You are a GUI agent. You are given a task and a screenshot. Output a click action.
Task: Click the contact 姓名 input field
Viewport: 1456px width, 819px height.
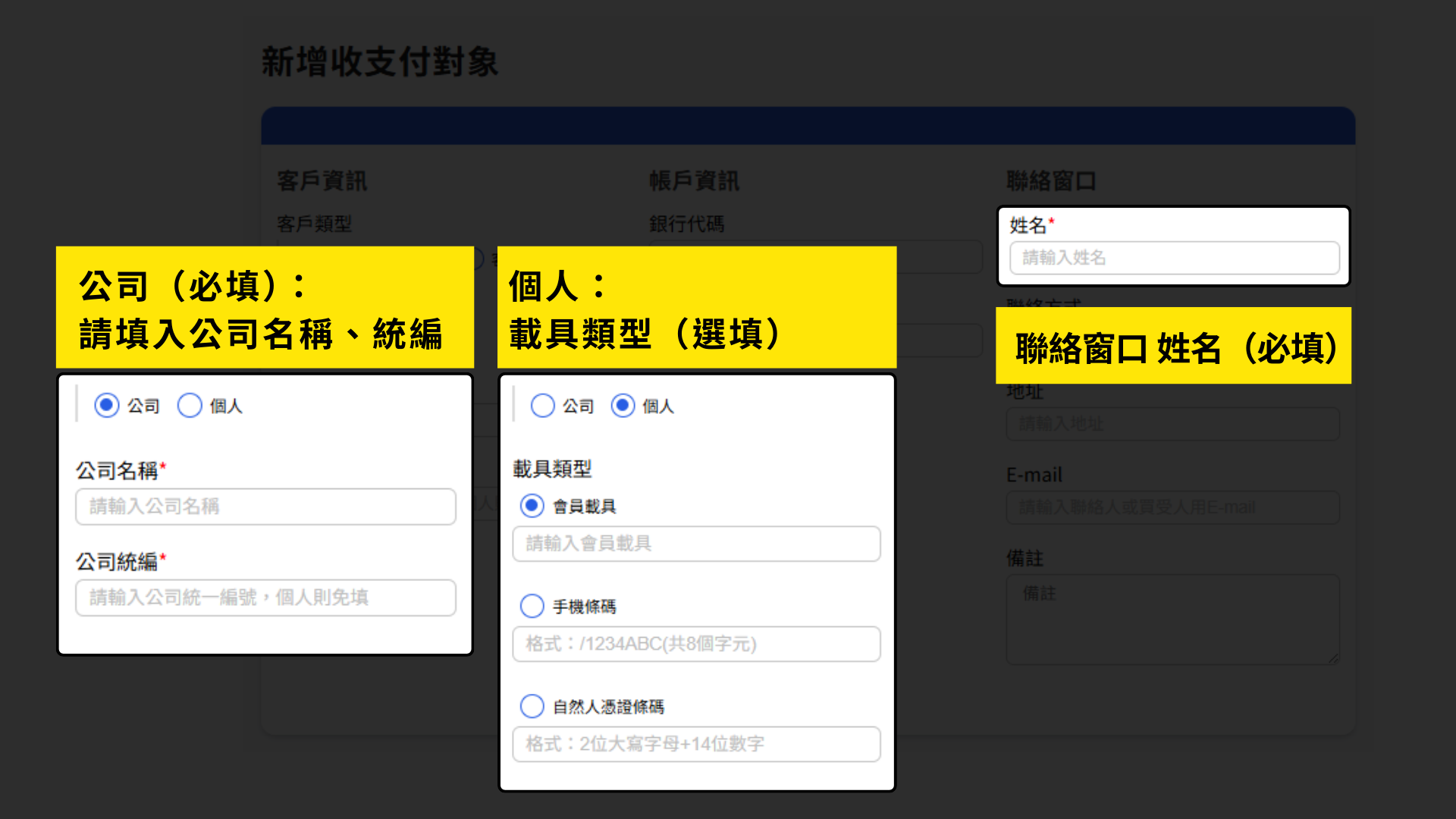1174,258
